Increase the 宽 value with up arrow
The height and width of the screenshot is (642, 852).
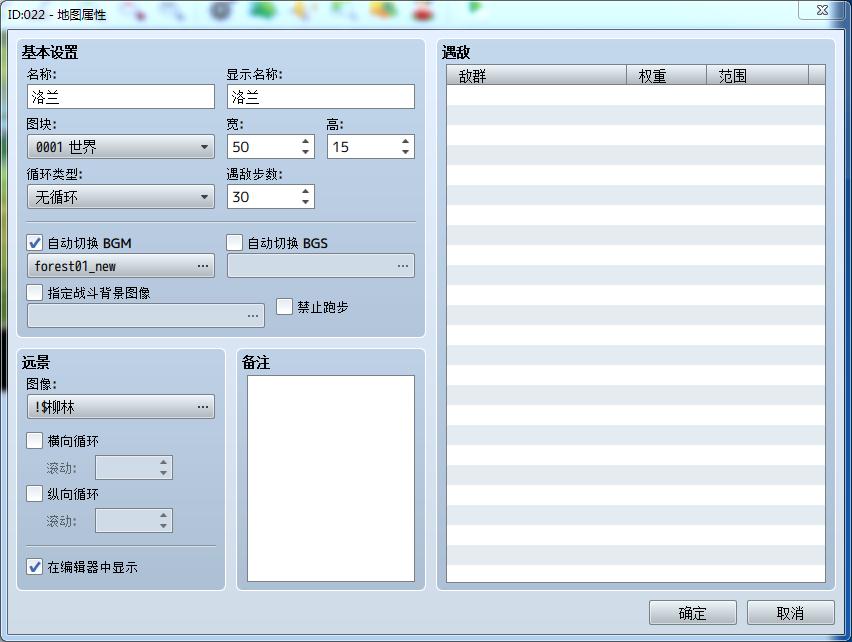pyautogui.click(x=305, y=141)
